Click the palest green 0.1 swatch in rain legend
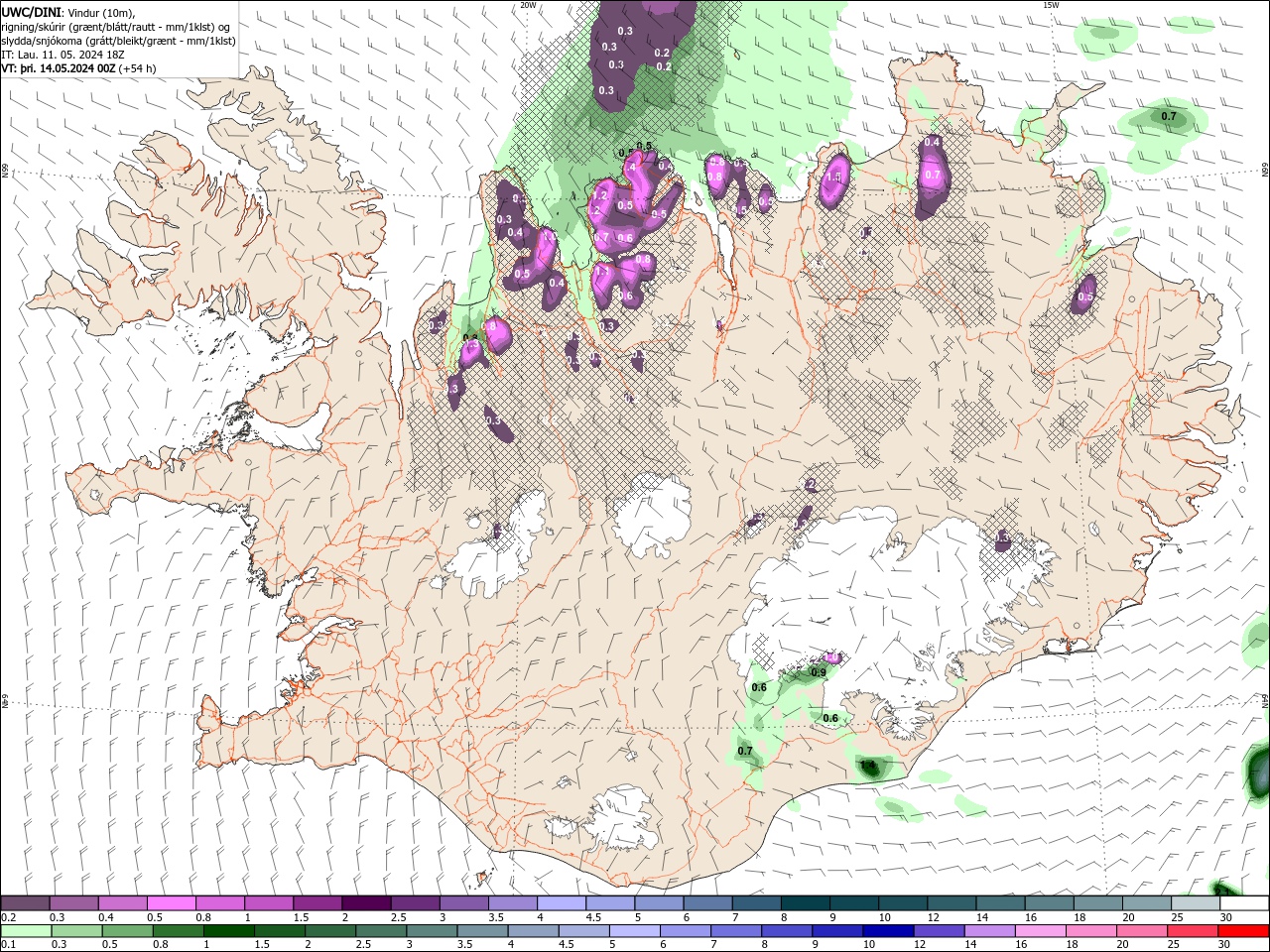This screenshot has height=952, width=1270. point(25,931)
